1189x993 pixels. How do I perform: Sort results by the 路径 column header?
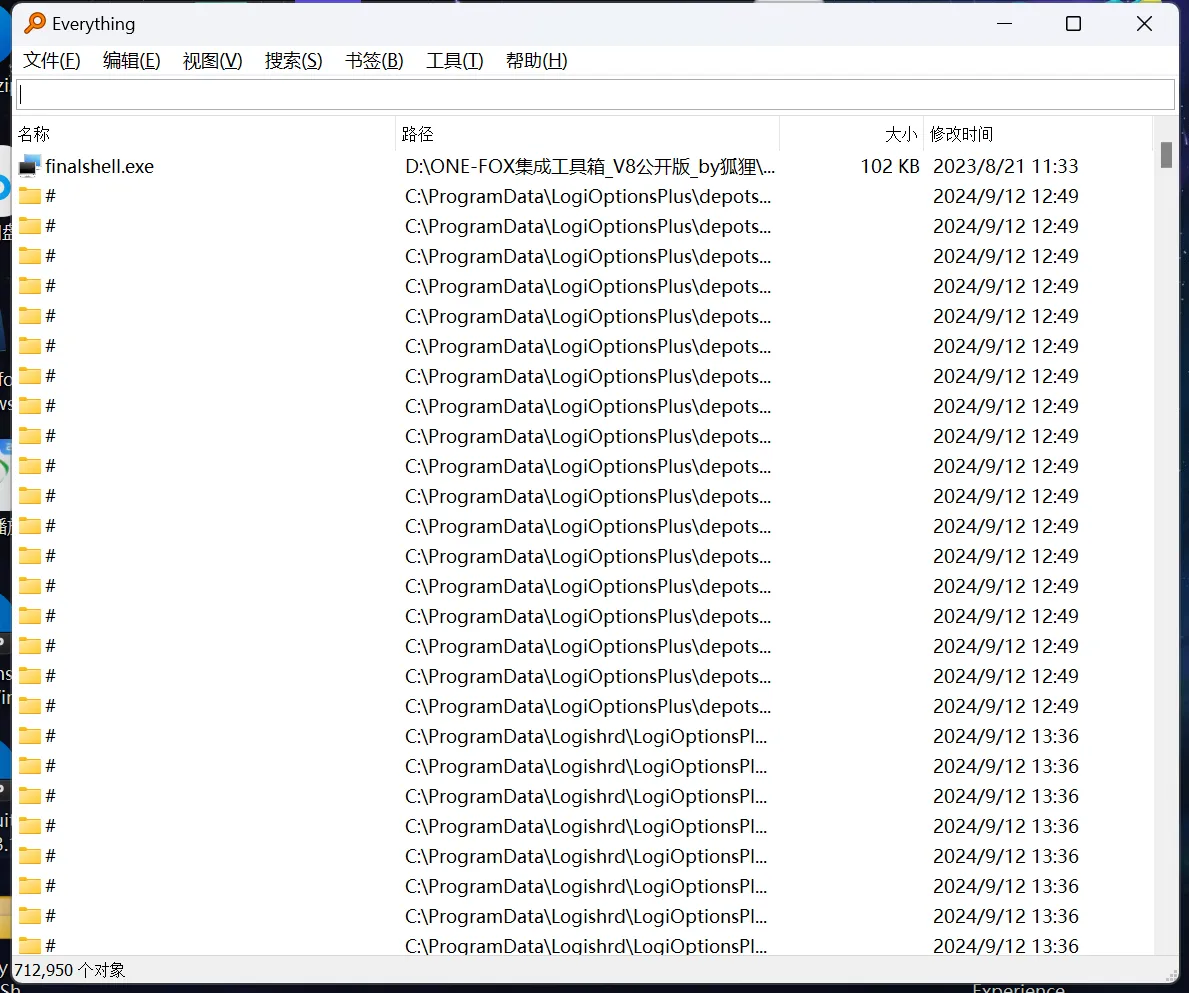tap(588, 134)
